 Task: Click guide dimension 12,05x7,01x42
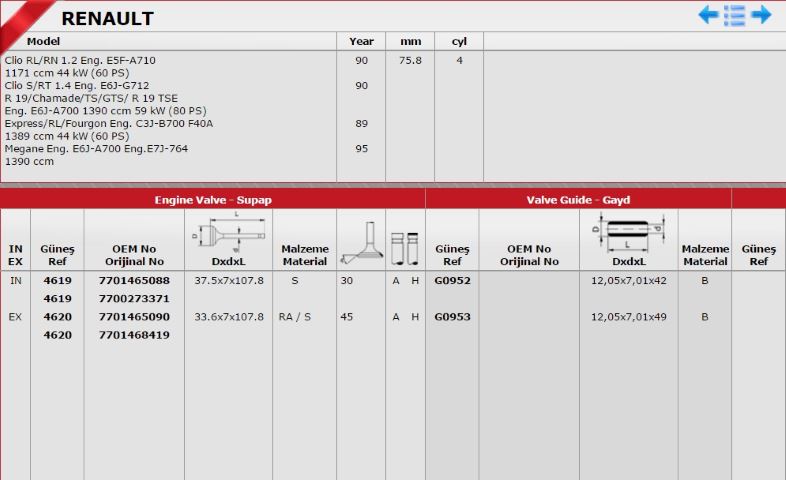click(629, 281)
